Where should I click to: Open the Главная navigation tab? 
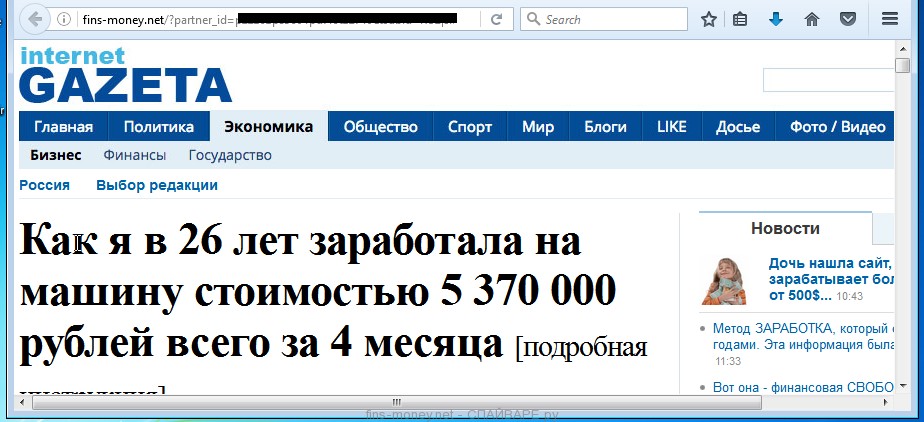pyautogui.click(x=64, y=126)
